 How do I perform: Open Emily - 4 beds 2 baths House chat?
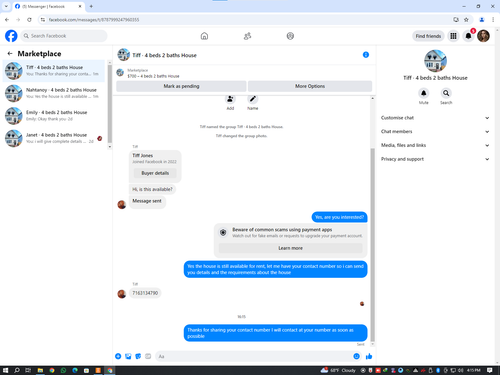pos(54,116)
